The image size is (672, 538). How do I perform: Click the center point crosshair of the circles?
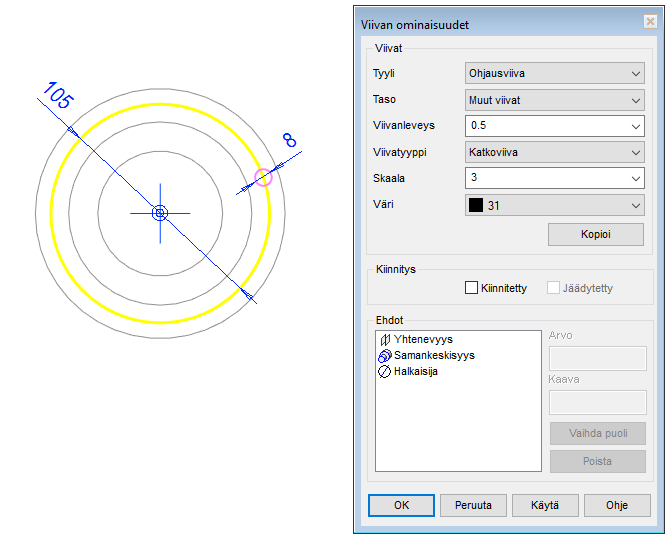[159, 213]
